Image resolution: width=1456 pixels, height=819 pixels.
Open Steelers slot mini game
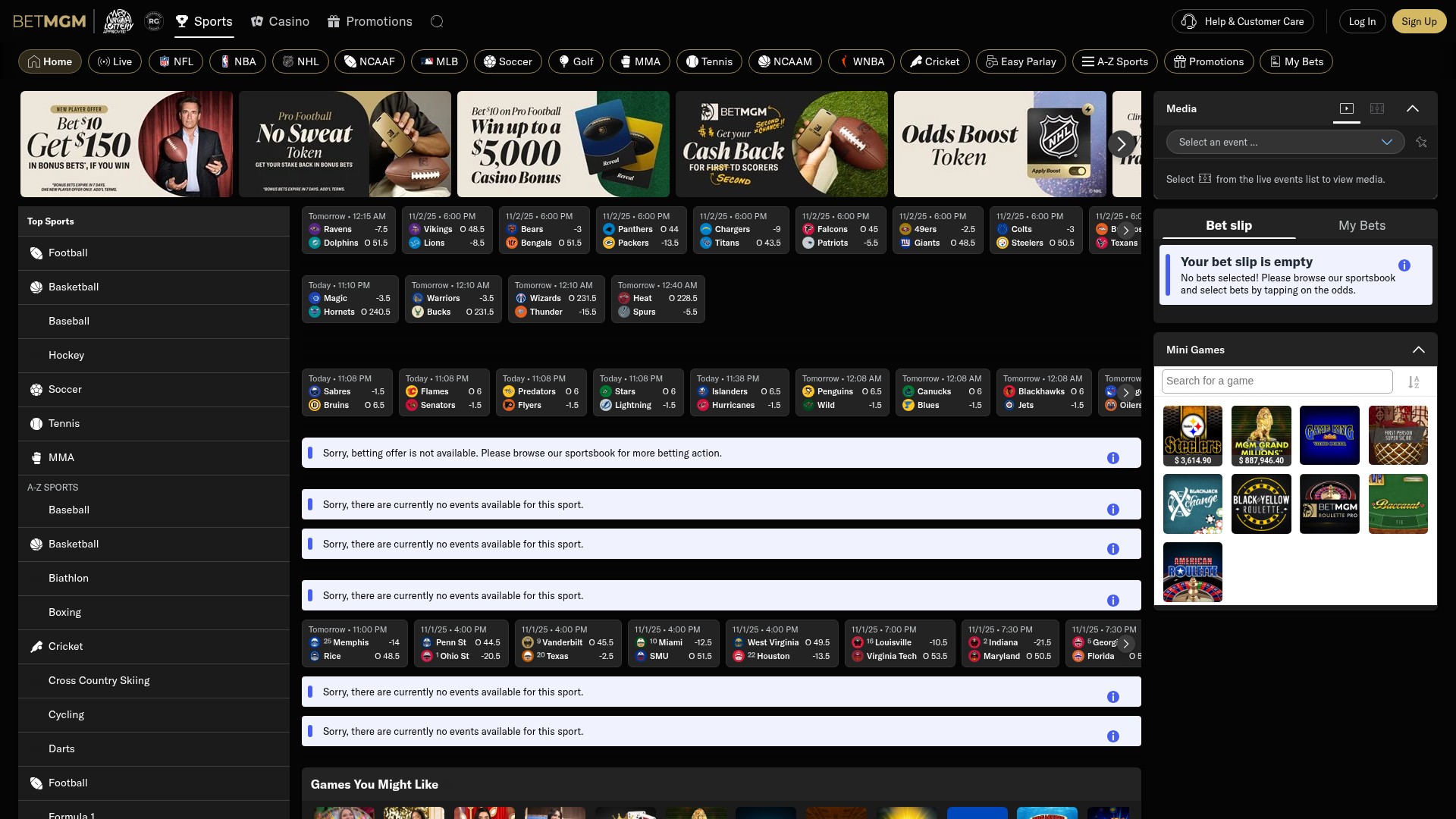point(1193,435)
